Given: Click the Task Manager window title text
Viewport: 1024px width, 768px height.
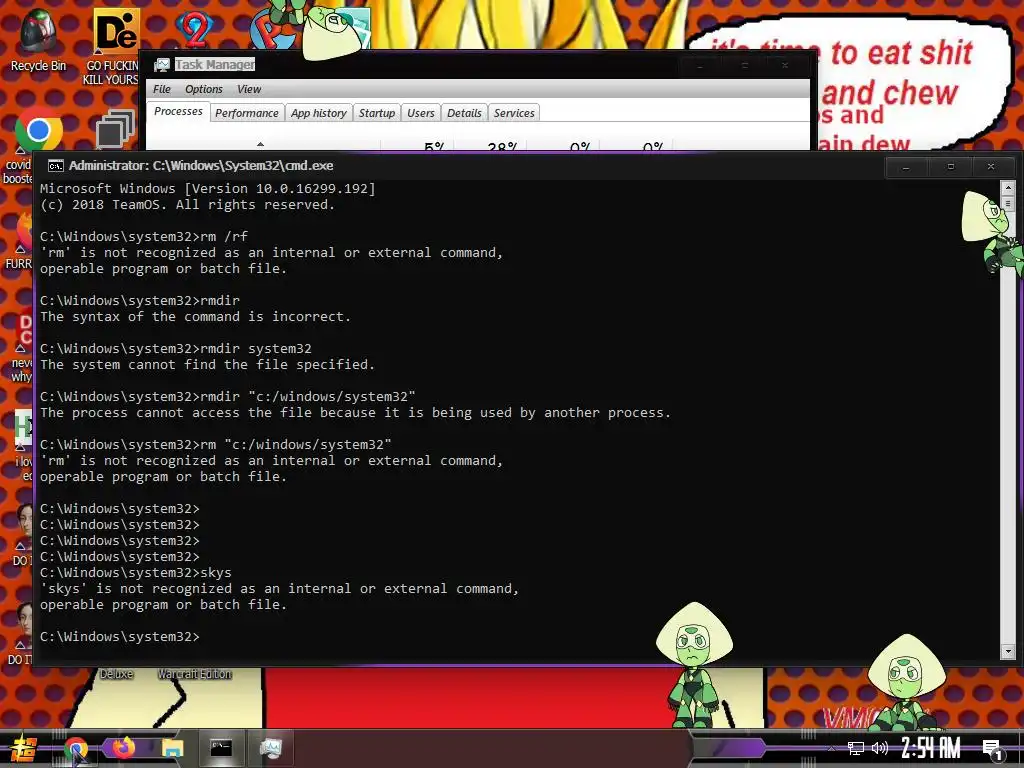Looking at the screenshot, I should point(215,65).
